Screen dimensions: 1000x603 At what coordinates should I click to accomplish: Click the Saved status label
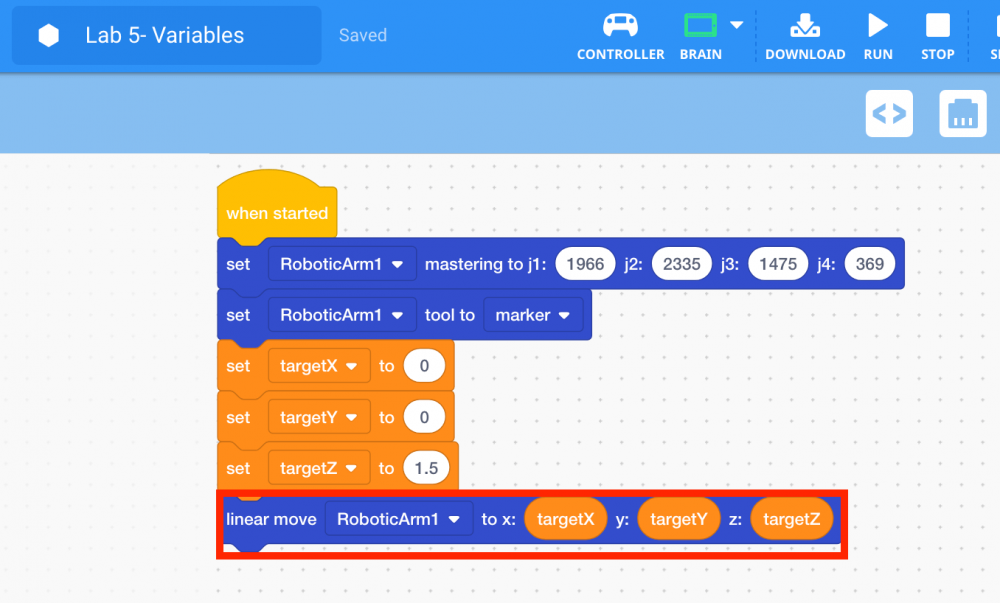point(362,34)
